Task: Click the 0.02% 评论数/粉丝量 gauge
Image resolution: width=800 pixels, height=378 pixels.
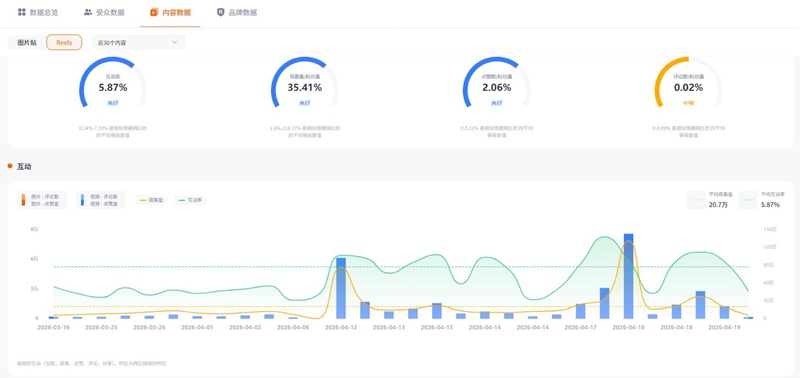Action: (688, 82)
